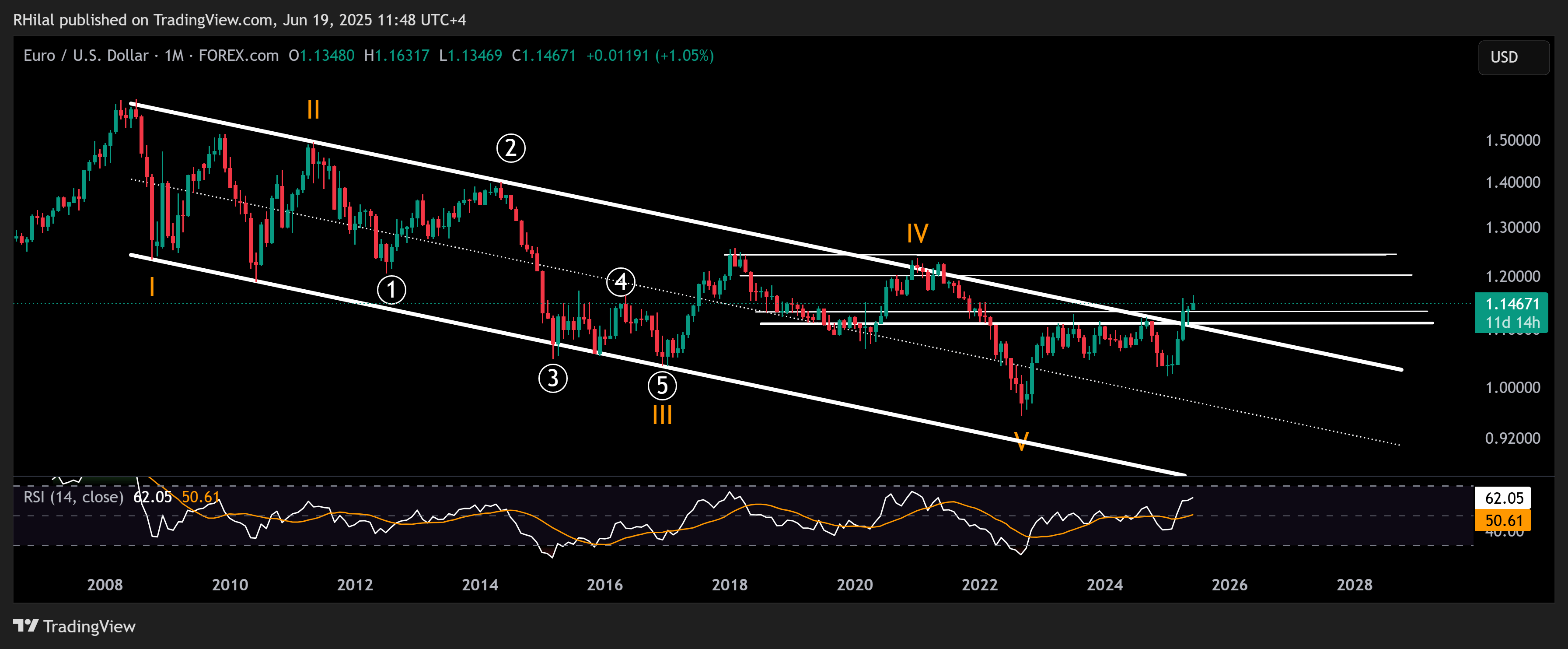Click the 2016 time axis label
This screenshot has height=649, width=1568.
pos(604,585)
